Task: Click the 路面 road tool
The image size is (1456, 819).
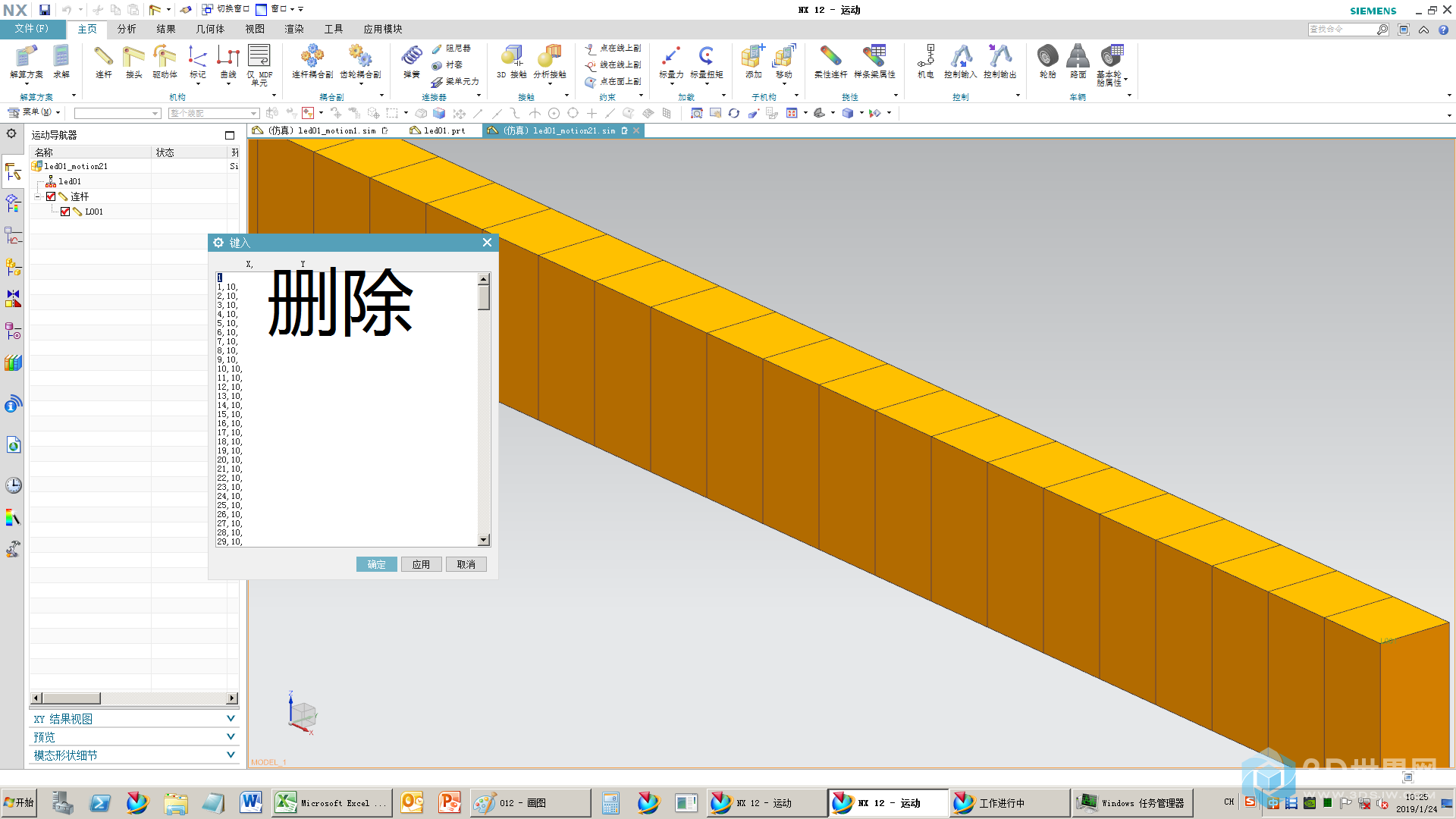Action: coord(1078,61)
